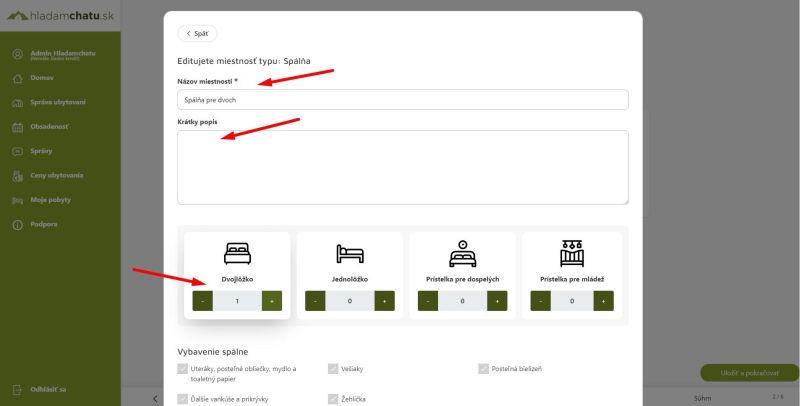The width and height of the screenshot is (800, 406).
Task: Click the Prístelka pre mládež crib icon
Action: click(x=572, y=253)
